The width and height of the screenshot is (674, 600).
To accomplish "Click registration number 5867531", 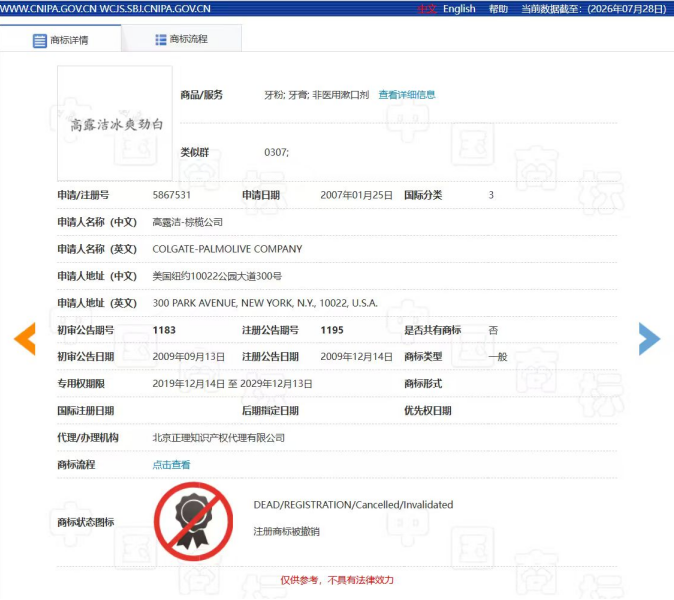I will tap(172, 195).
